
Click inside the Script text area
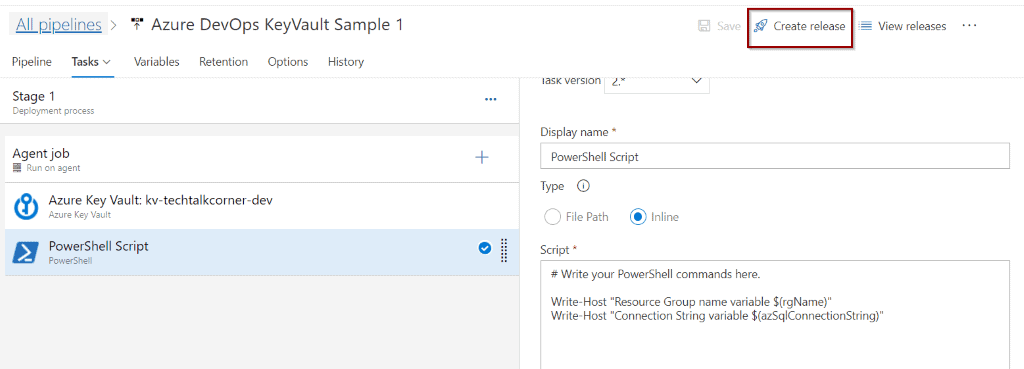775,315
